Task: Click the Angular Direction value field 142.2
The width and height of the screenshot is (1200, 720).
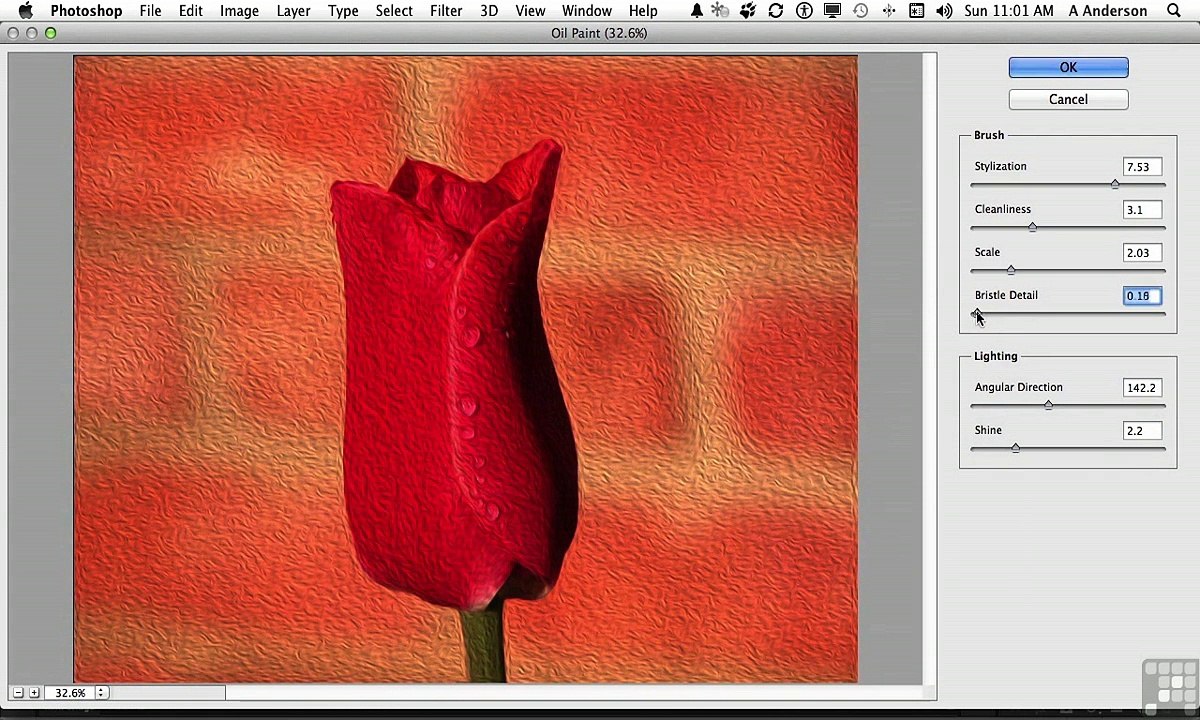Action: [x=1142, y=388]
